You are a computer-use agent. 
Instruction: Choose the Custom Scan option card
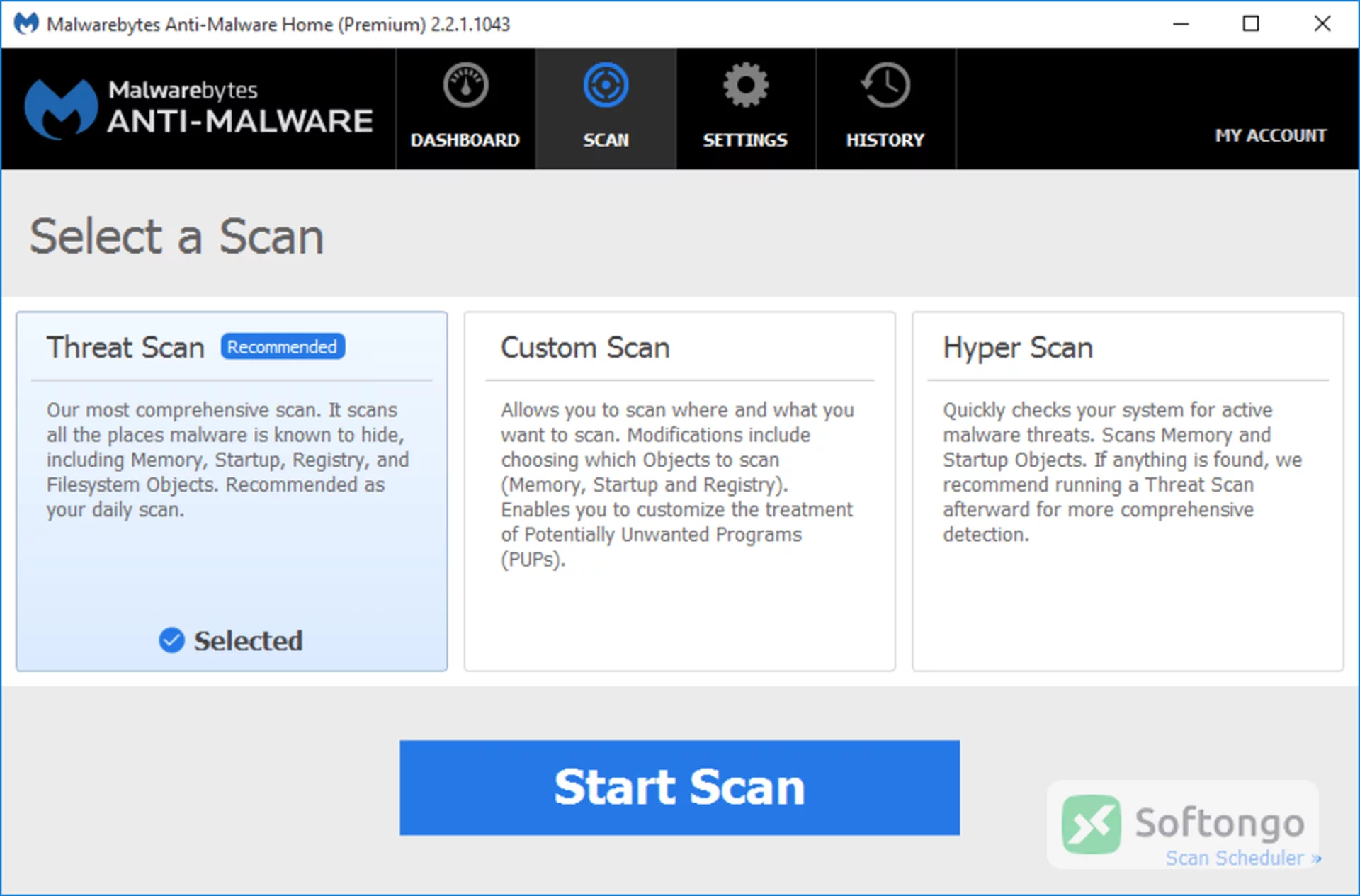point(679,491)
